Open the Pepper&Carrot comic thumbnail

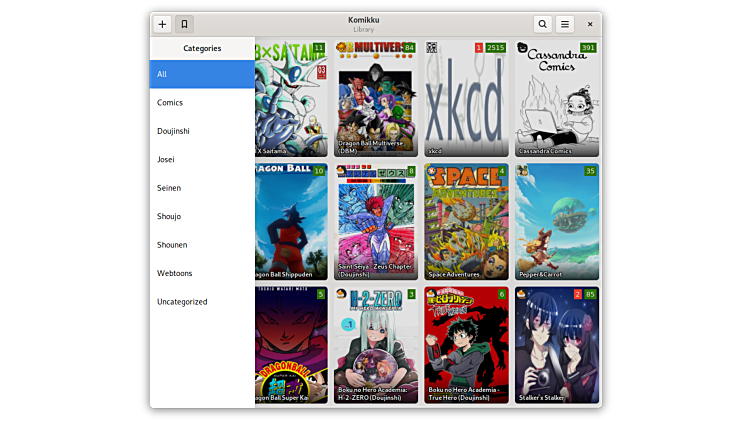556,222
